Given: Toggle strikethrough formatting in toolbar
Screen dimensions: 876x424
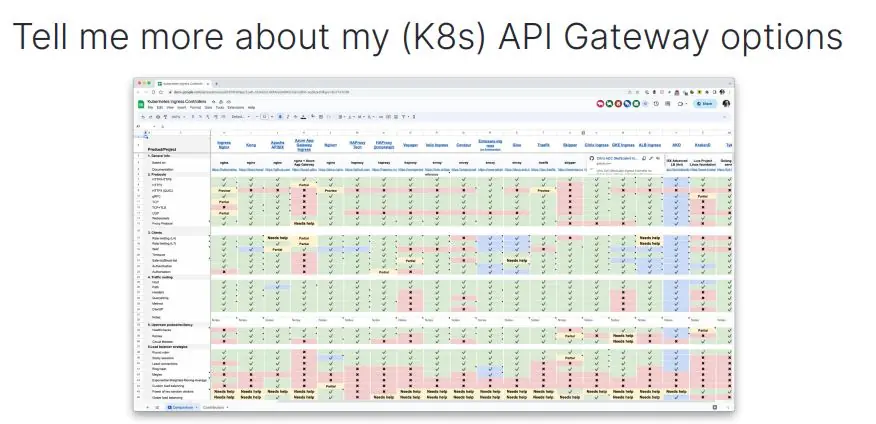Looking at the screenshot, I should (296, 117).
